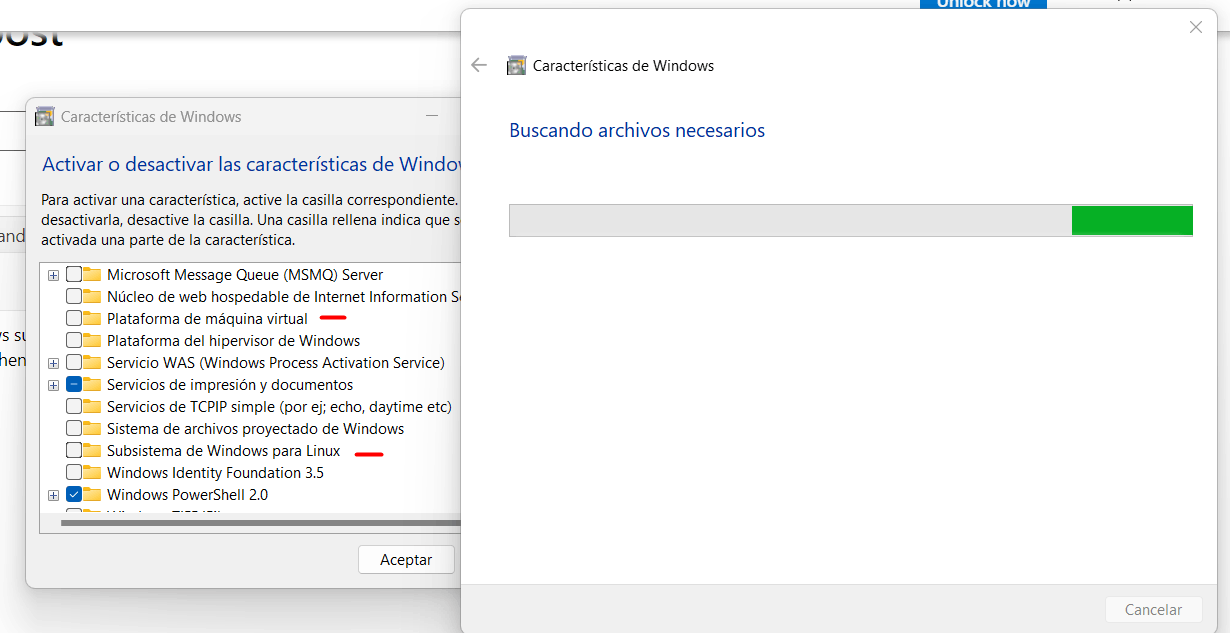The image size is (1230, 633).
Task: Select Plataforma del hipervisor de Windows label
Action: coord(233,341)
